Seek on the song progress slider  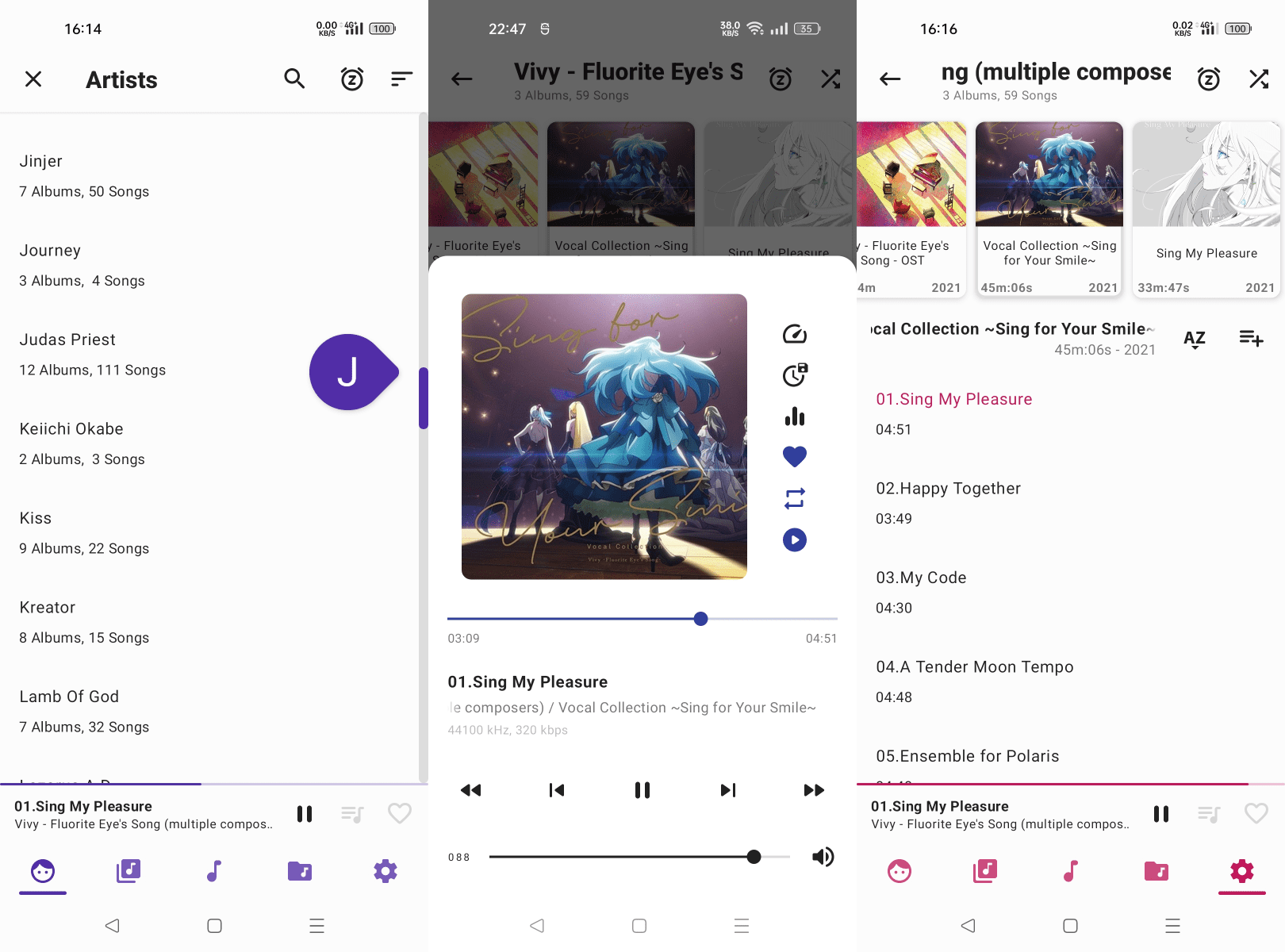642,619
